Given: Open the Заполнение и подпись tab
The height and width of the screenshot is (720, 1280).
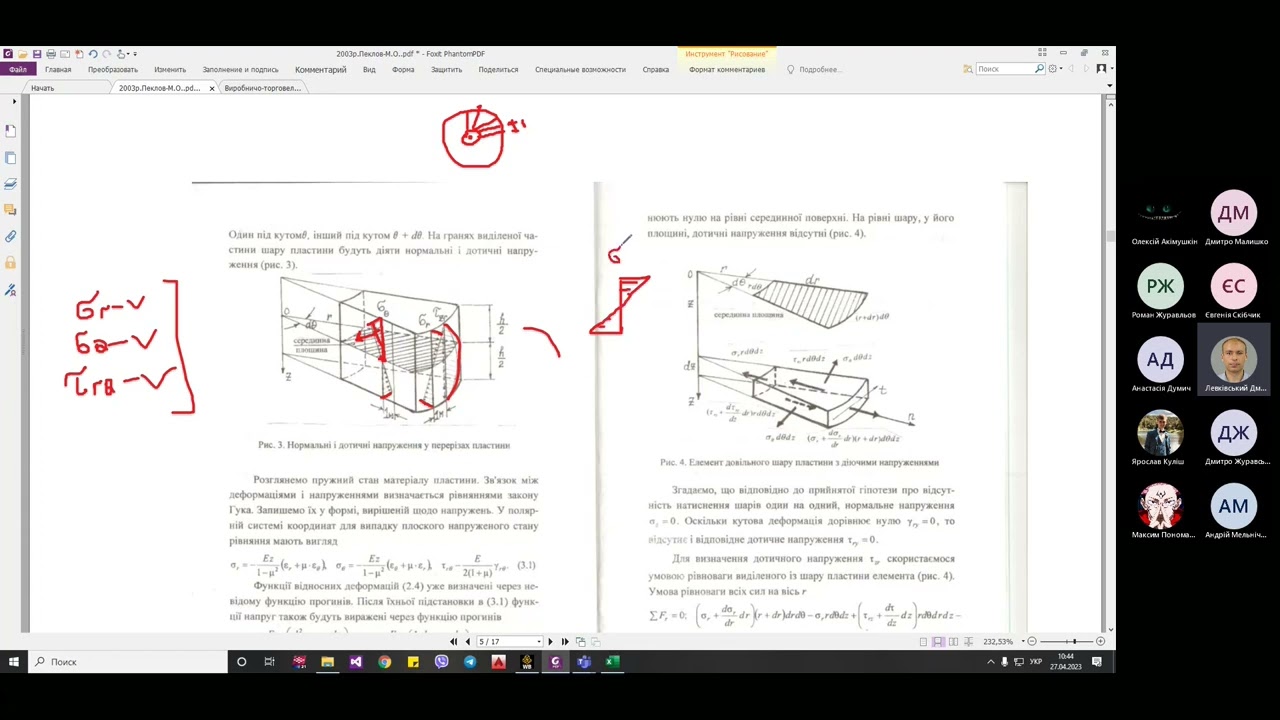Looking at the screenshot, I should pos(240,70).
